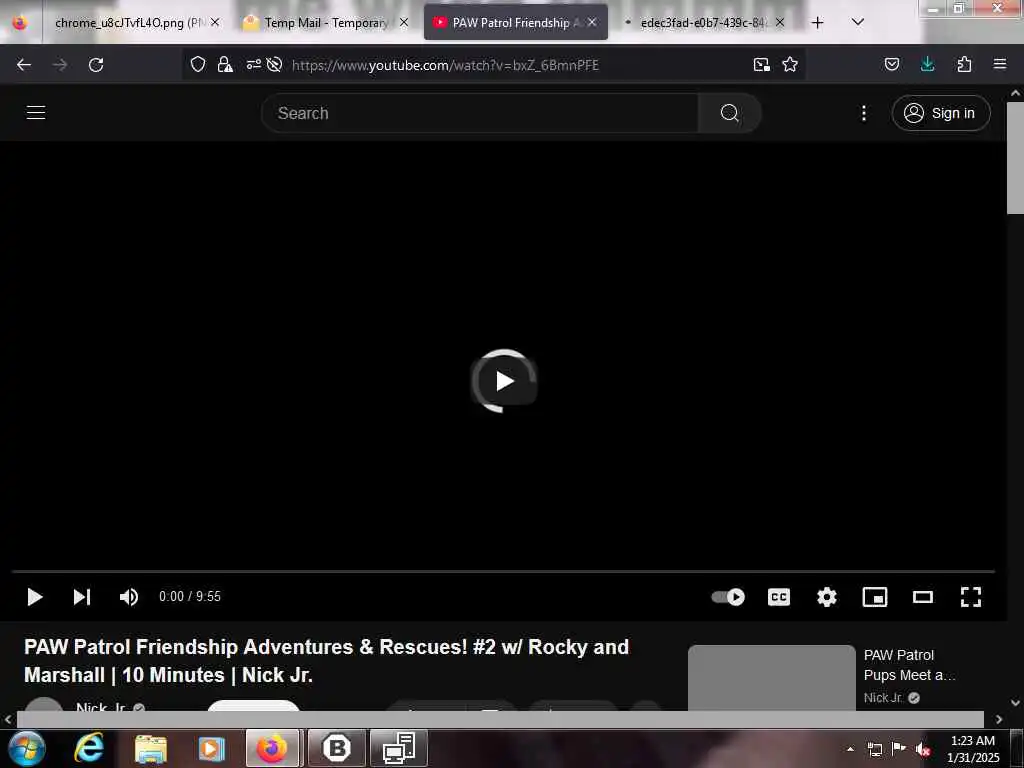The image size is (1024, 768).
Task: Skip to the next video
Action: point(82,597)
